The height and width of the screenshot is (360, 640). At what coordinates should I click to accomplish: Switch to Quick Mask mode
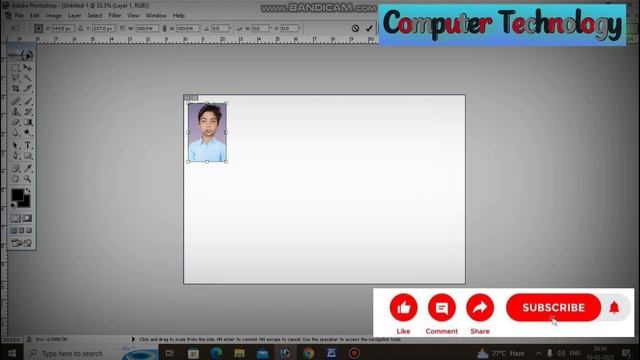pos(27,218)
